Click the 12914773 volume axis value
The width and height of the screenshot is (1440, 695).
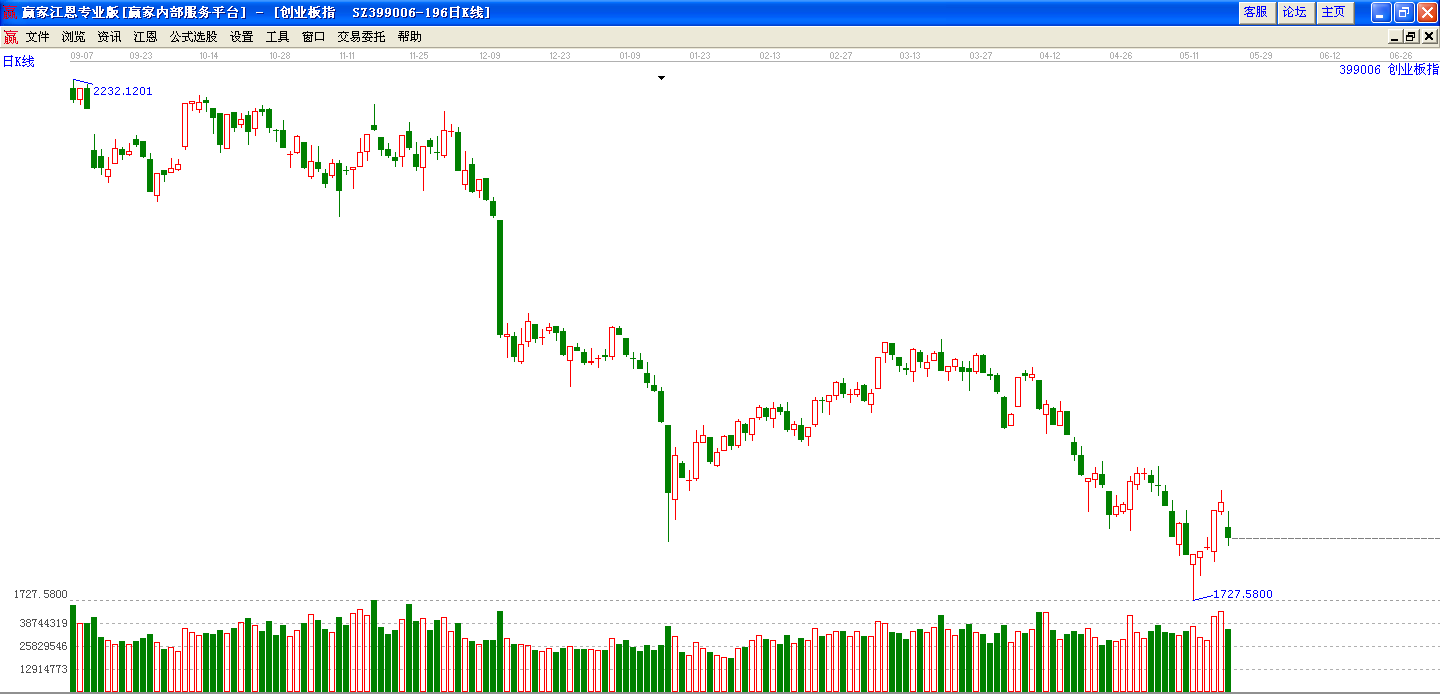pyautogui.click(x=44, y=669)
